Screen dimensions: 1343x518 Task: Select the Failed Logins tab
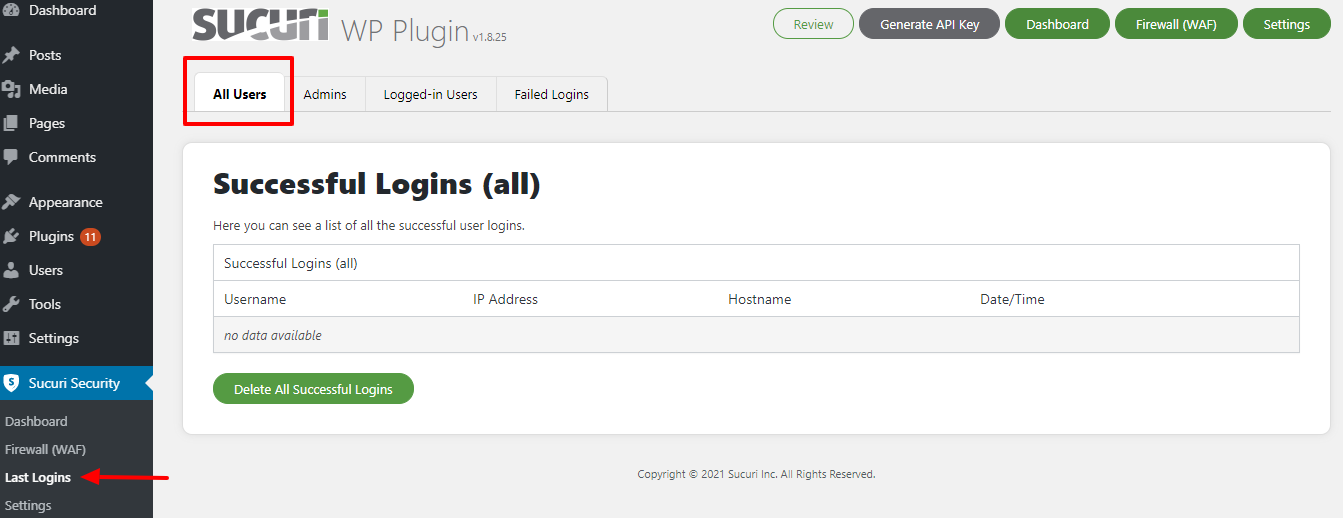click(x=551, y=94)
